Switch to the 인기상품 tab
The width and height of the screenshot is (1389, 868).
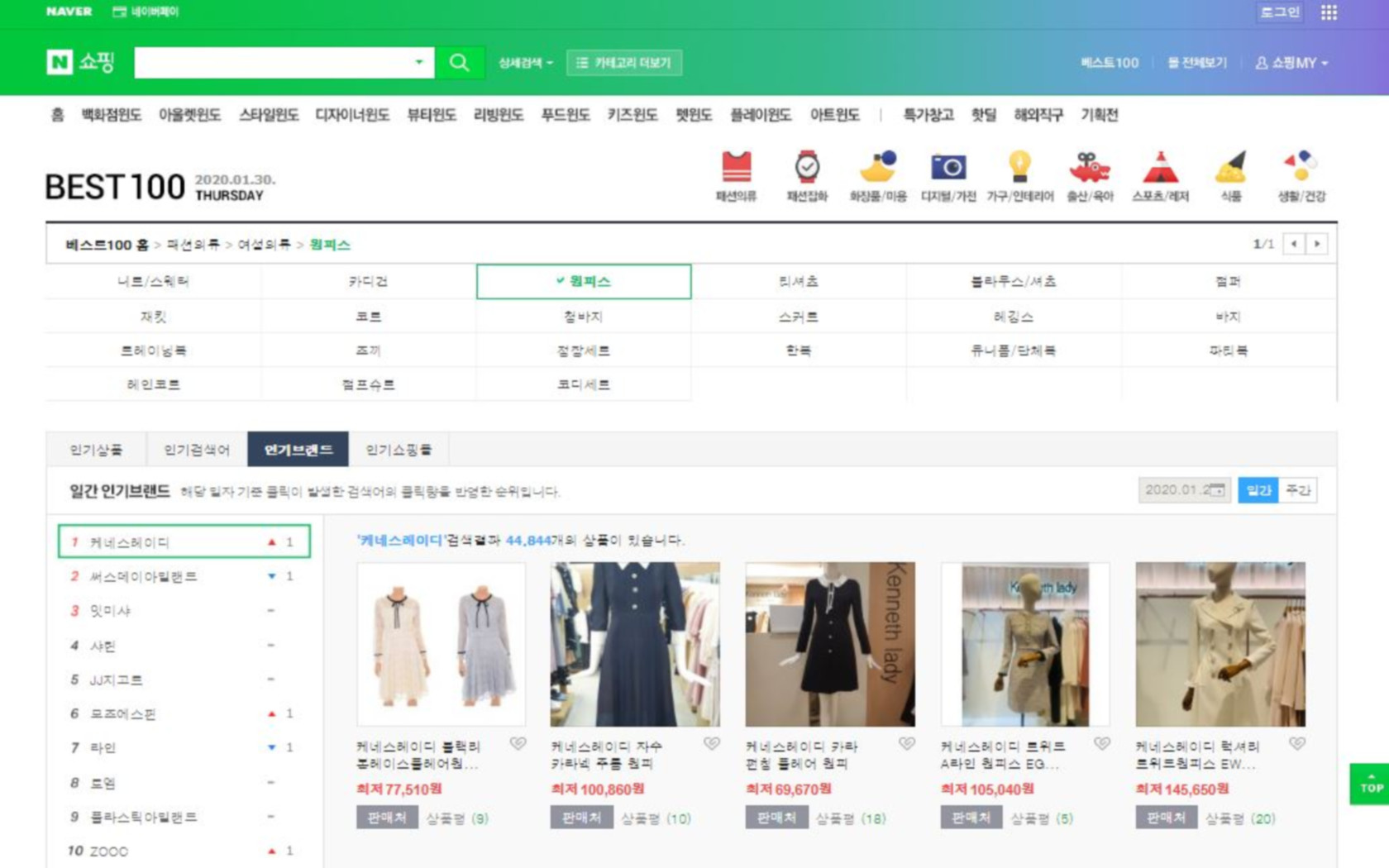click(96, 450)
